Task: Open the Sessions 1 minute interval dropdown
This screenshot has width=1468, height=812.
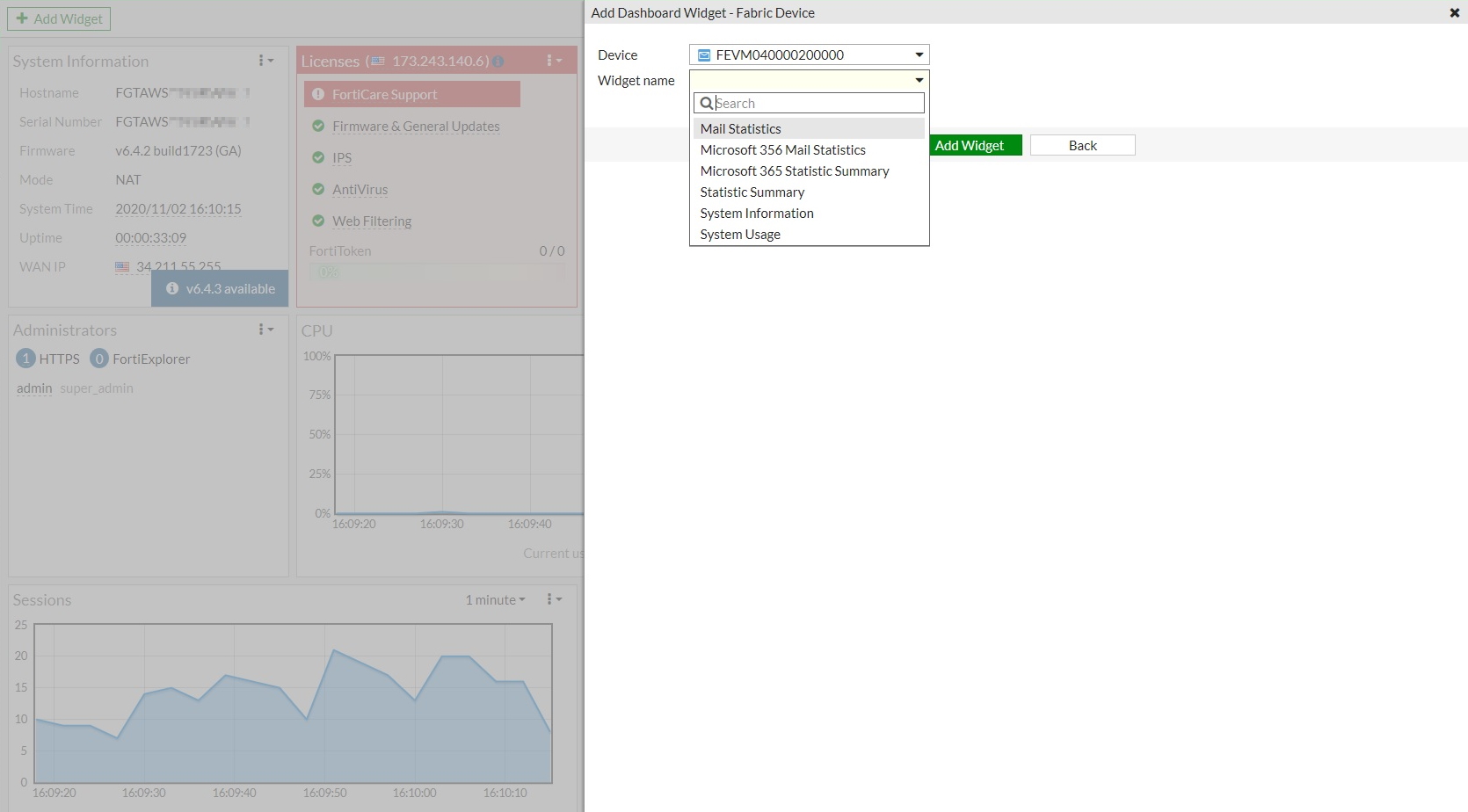Action: (x=495, y=599)
